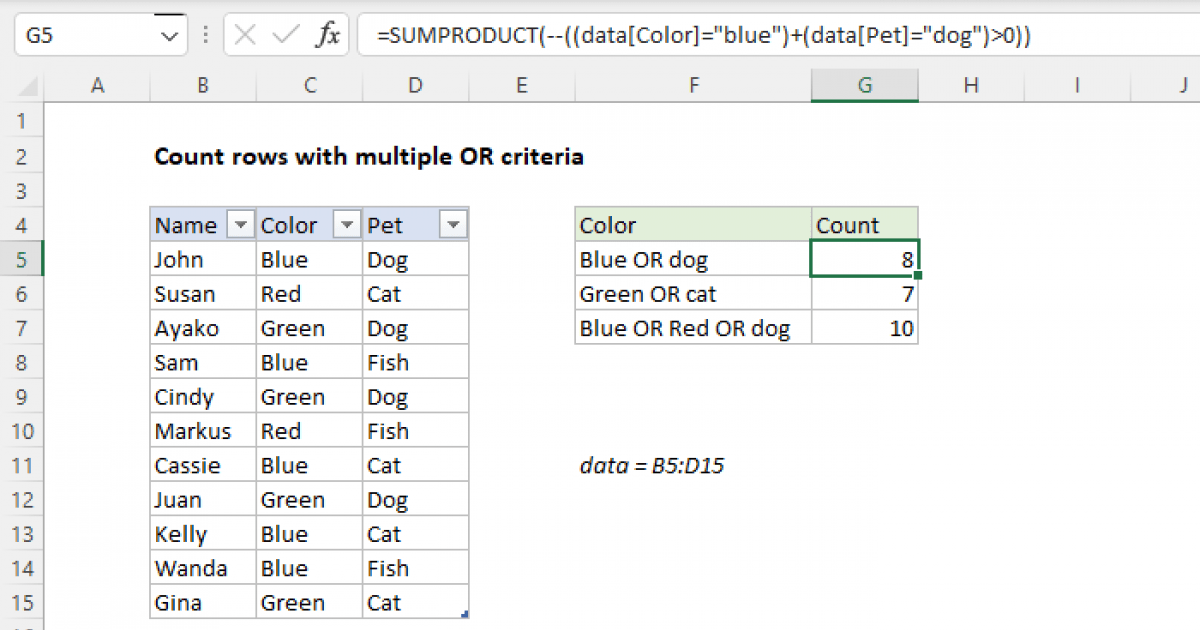Viewport: 1200px width, 630px height.
Task: Select row 5 header
Action: point(21,260)
